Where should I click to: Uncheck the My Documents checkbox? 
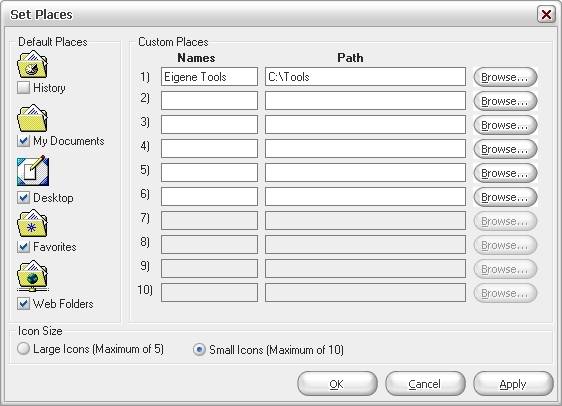coord(23,141)
